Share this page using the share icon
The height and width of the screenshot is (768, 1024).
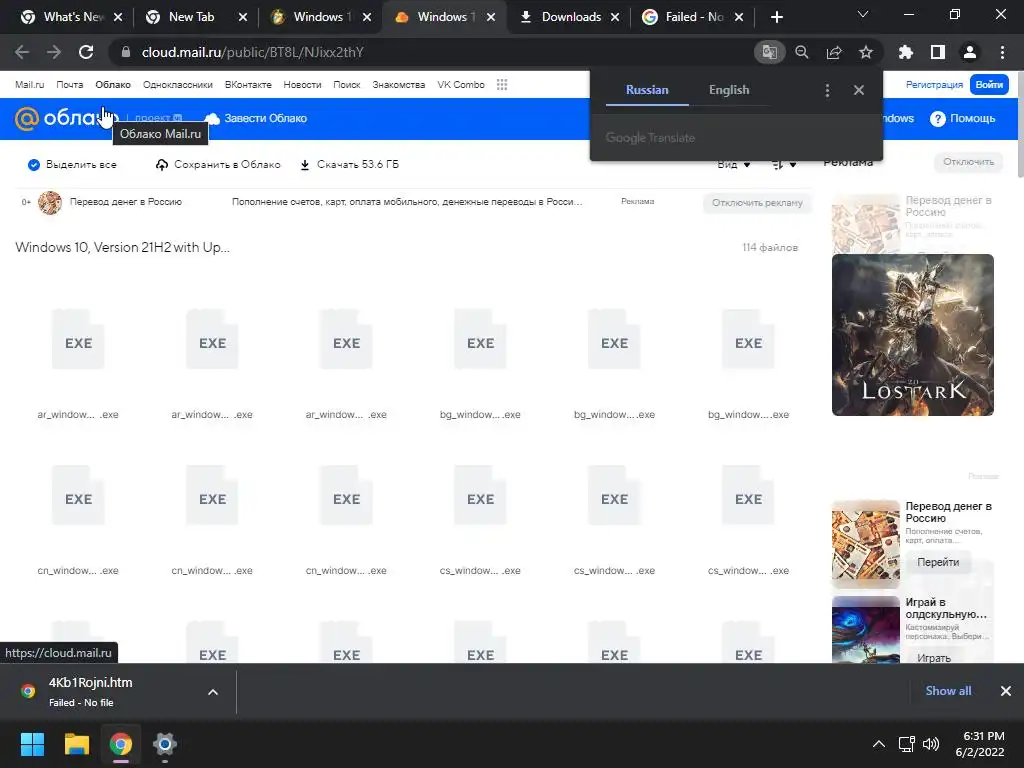click(834, 52)
